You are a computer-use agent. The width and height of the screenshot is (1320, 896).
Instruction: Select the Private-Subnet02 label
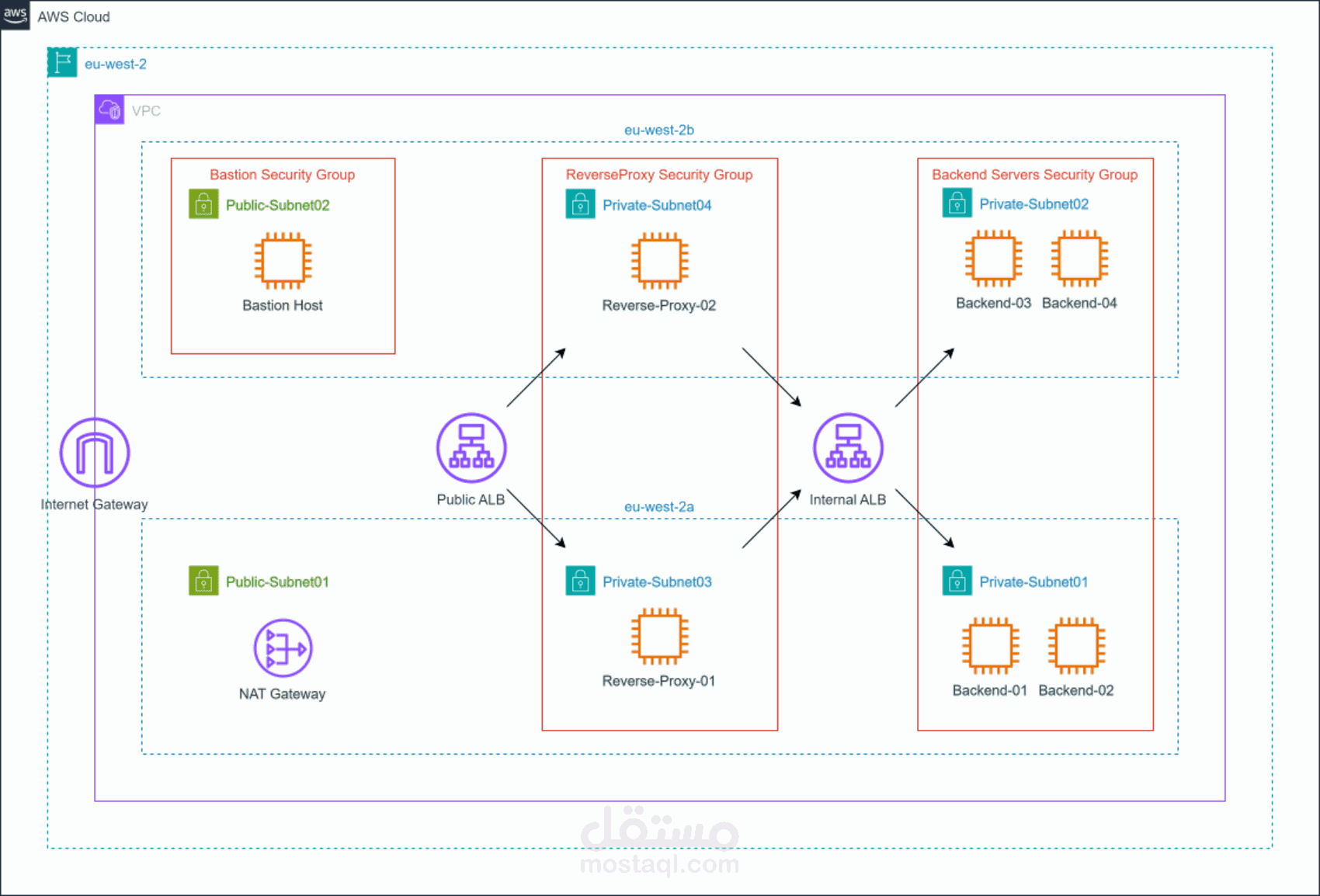(x=1034, y=204)
